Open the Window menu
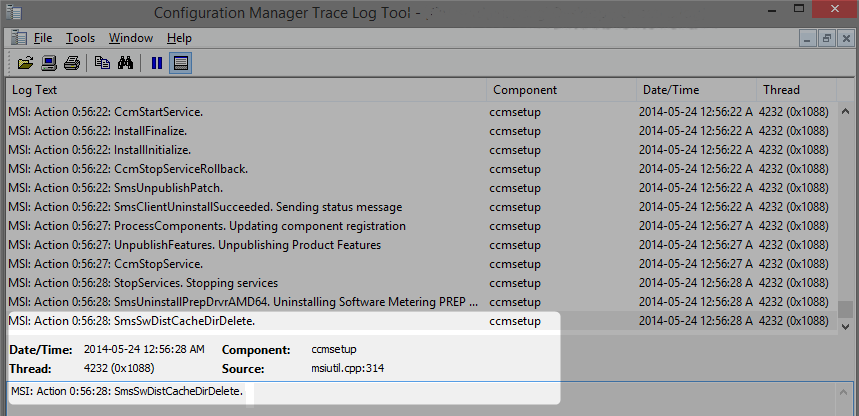The height and width of the screenshot is (416, 859). (x=131, y=38)
